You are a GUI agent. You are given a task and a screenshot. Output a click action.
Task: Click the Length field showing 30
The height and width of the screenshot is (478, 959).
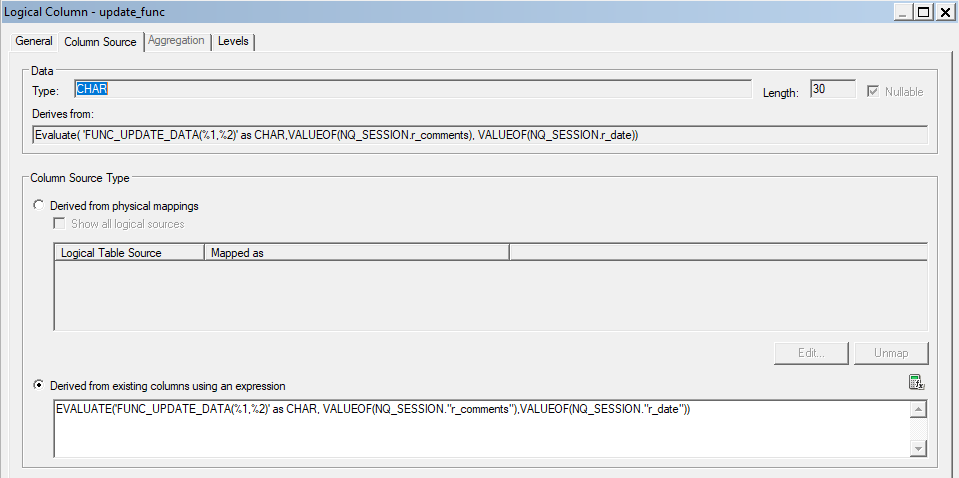[x=832, y=89]
